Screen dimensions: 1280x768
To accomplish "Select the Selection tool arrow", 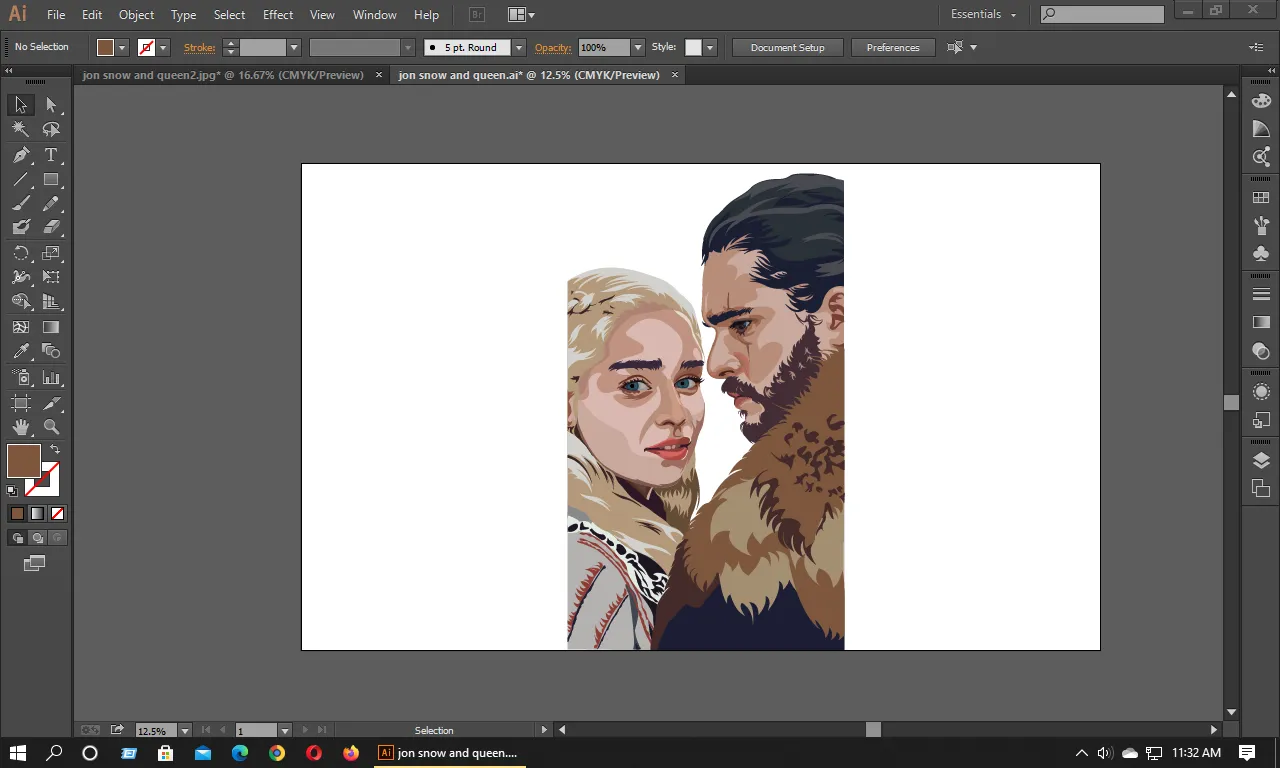I will (21, 105).
